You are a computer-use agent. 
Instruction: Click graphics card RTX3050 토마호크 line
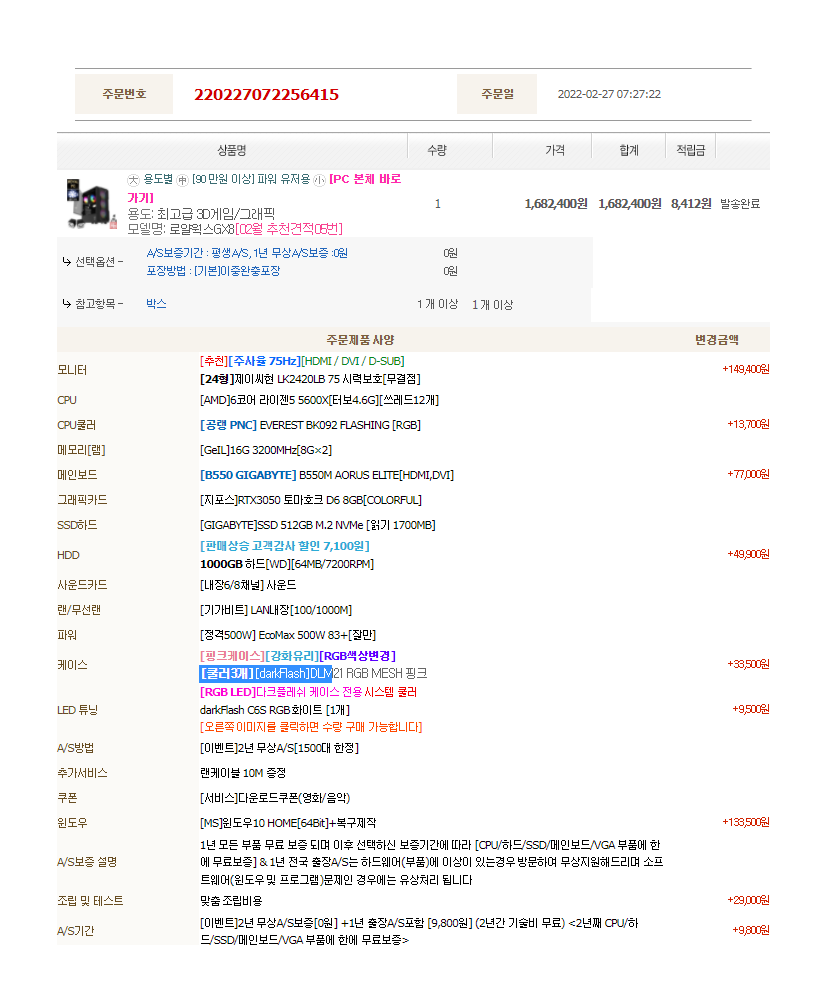click(x=311, y=500)
